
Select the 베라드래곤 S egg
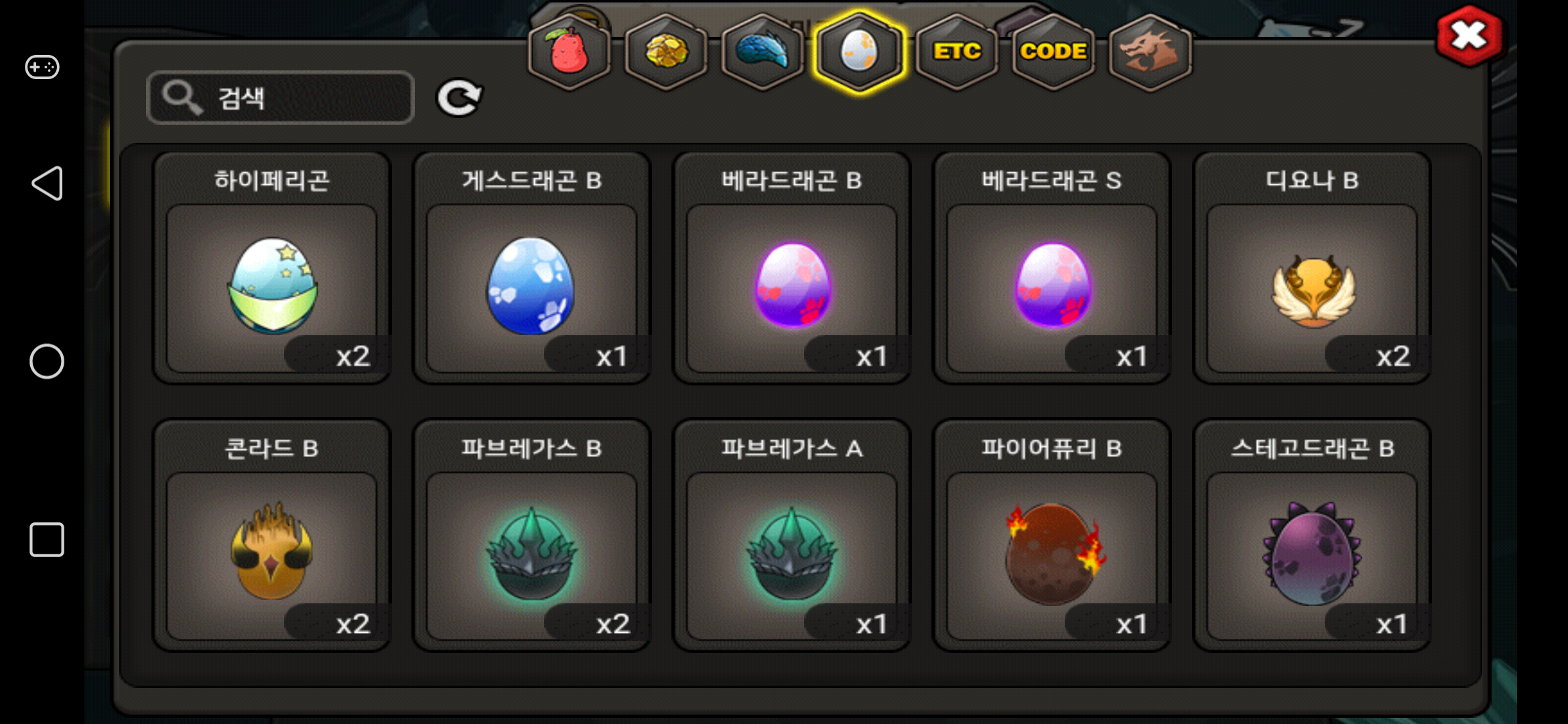coord(1051,268)
